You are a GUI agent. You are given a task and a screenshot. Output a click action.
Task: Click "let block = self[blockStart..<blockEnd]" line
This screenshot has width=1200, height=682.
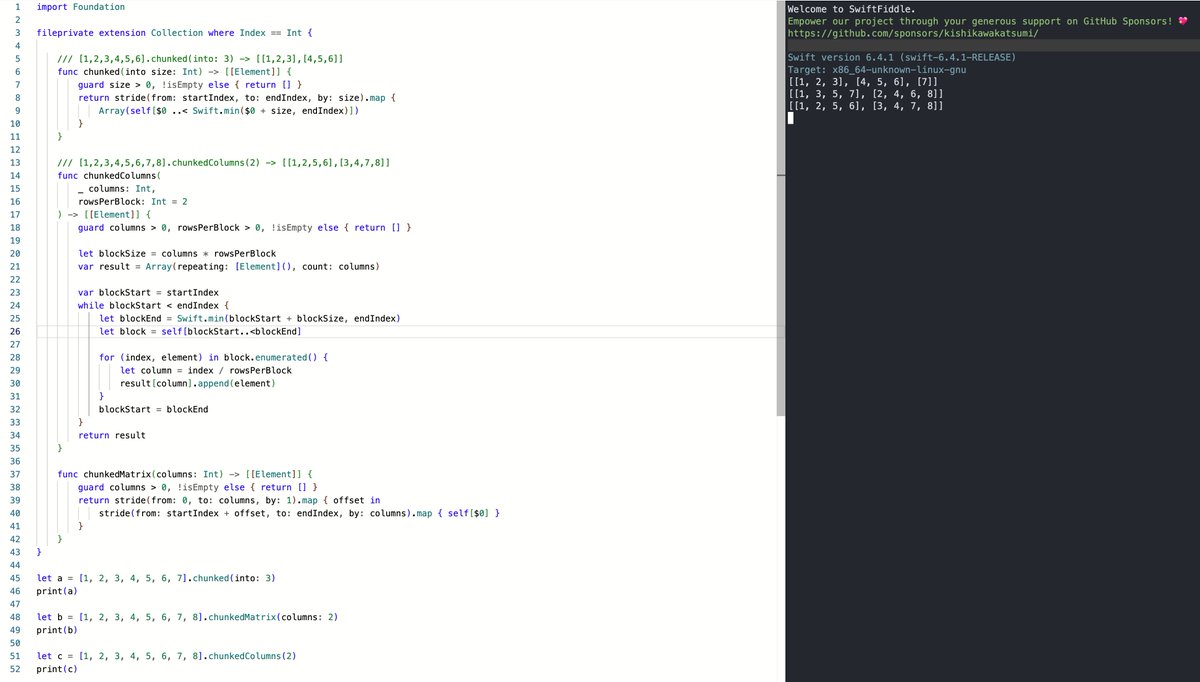(x=200, y=332)
